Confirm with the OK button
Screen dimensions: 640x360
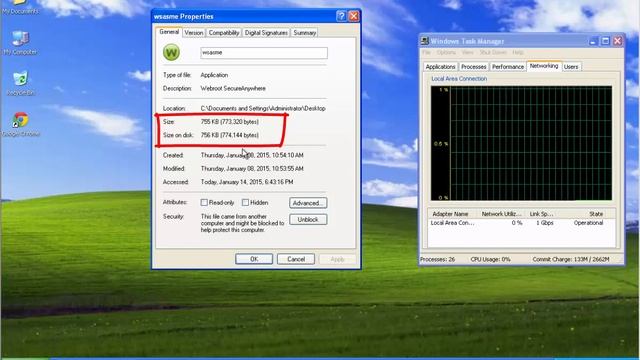click(254, 259)
